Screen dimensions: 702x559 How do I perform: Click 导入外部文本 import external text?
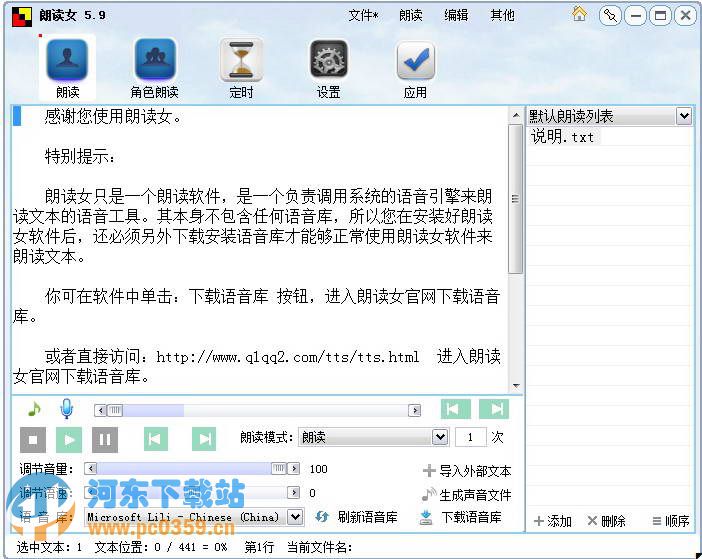coord(467,471)
